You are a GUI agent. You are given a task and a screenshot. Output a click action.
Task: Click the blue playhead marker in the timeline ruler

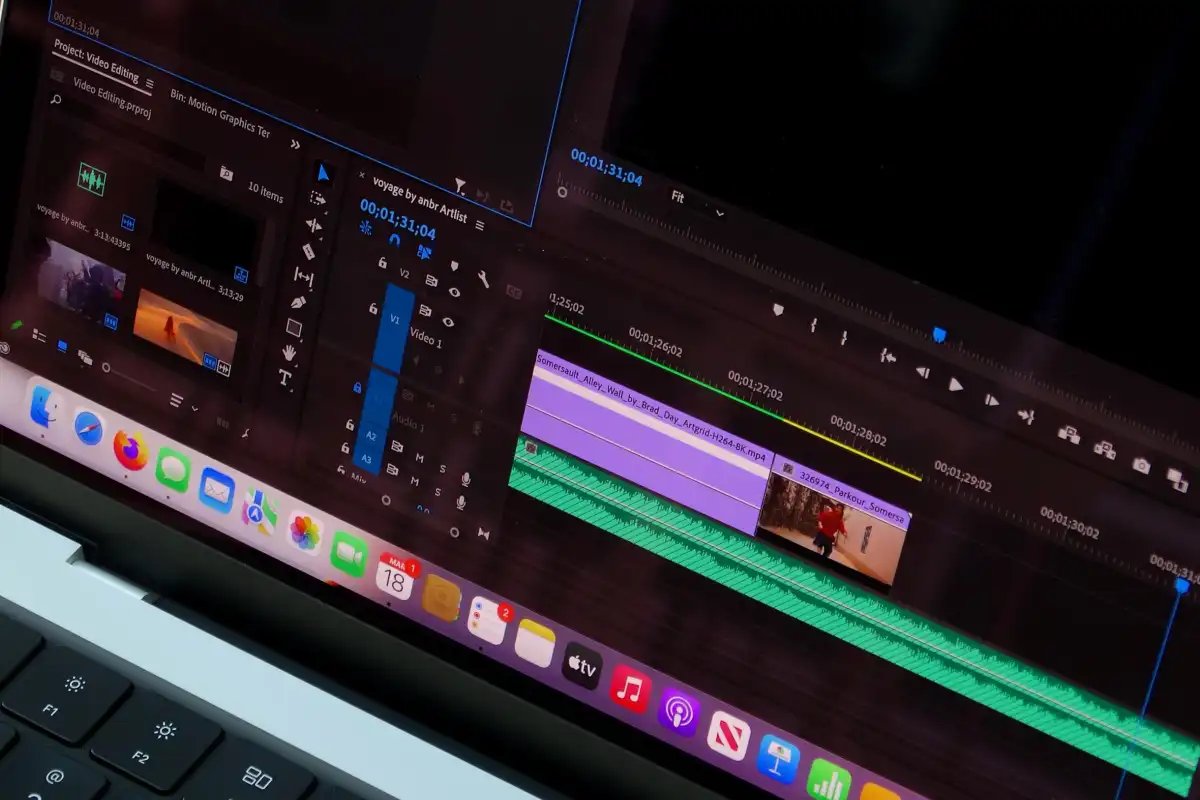939,334
